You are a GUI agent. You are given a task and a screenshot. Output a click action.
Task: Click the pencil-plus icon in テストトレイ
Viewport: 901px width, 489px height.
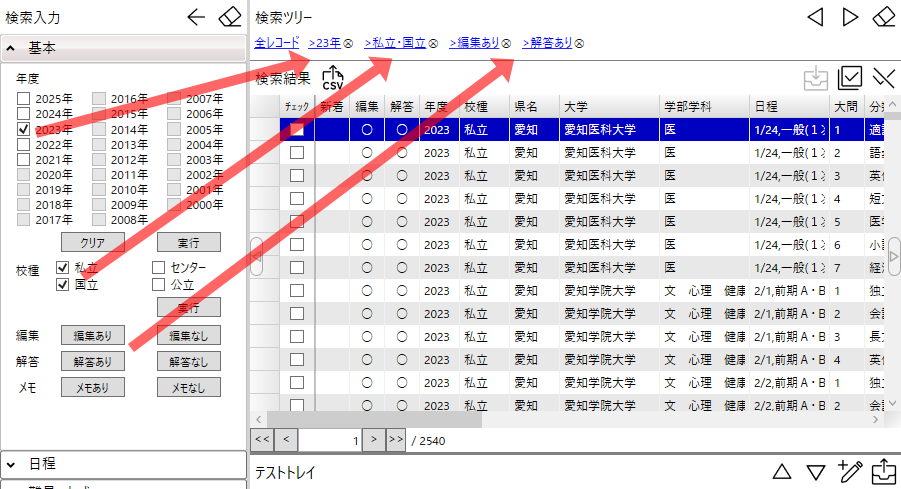pos(850,472)
